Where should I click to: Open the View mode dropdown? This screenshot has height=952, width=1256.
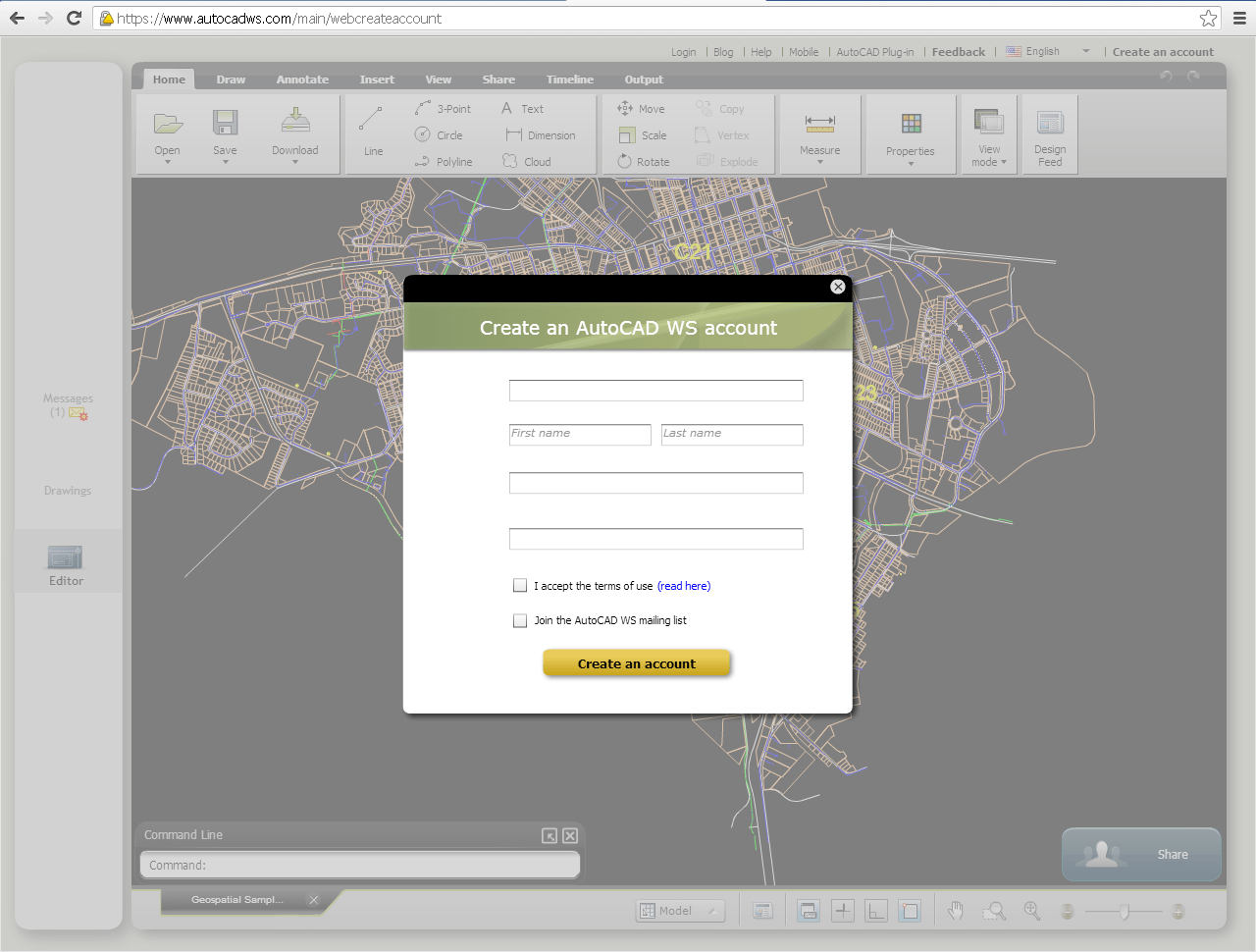(x=1004, y=162)
